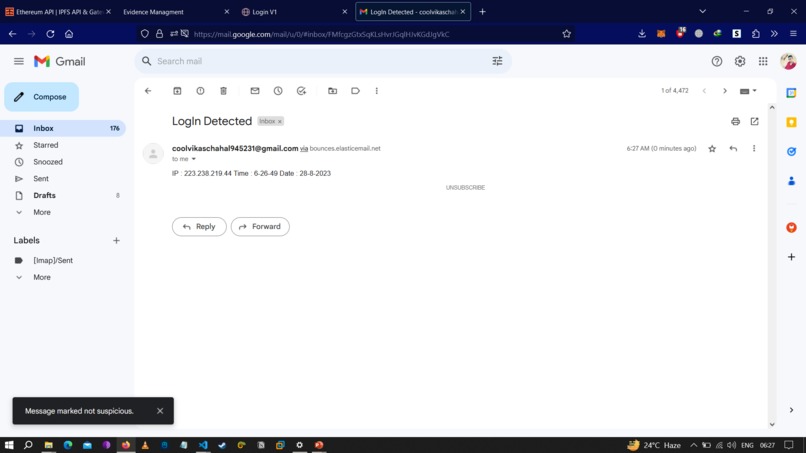Expand the More item under Labels
Screen dimensions: 806x453
[42, 277]
